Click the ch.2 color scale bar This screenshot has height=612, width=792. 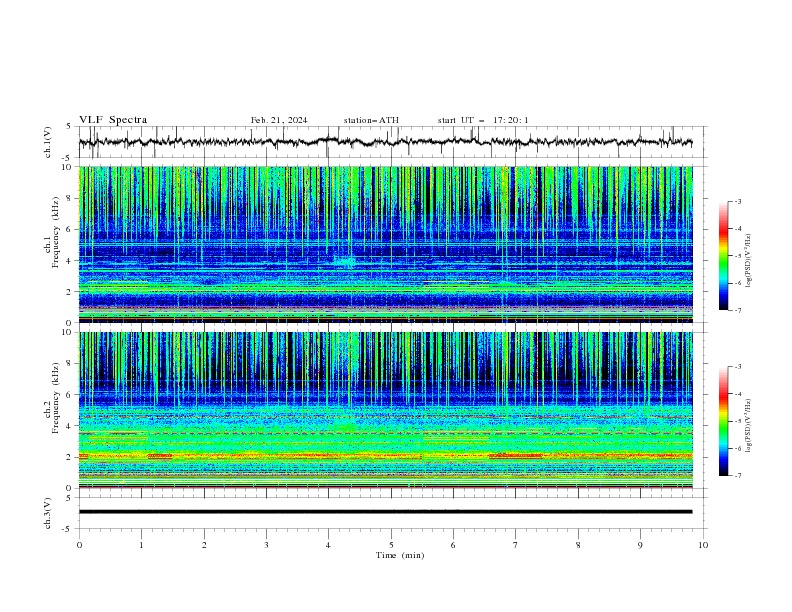point(723,421)
